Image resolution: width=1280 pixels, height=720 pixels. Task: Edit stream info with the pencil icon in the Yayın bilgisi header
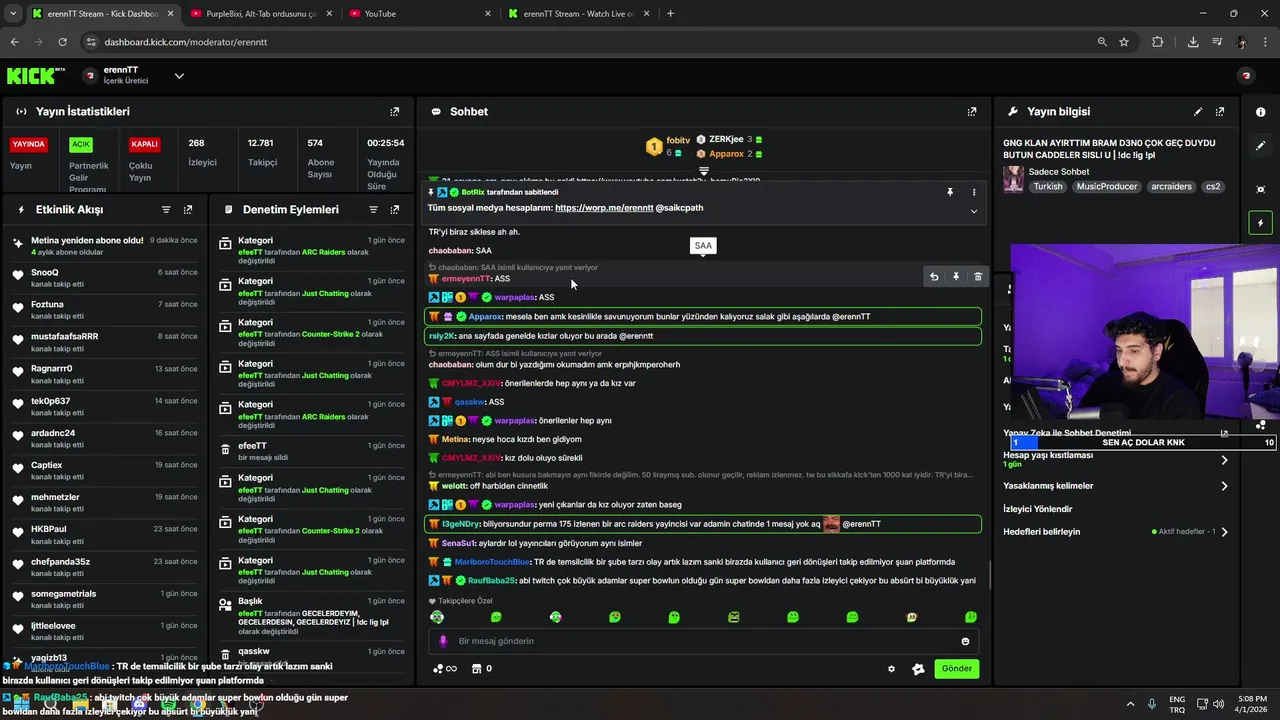point(1198,112)
